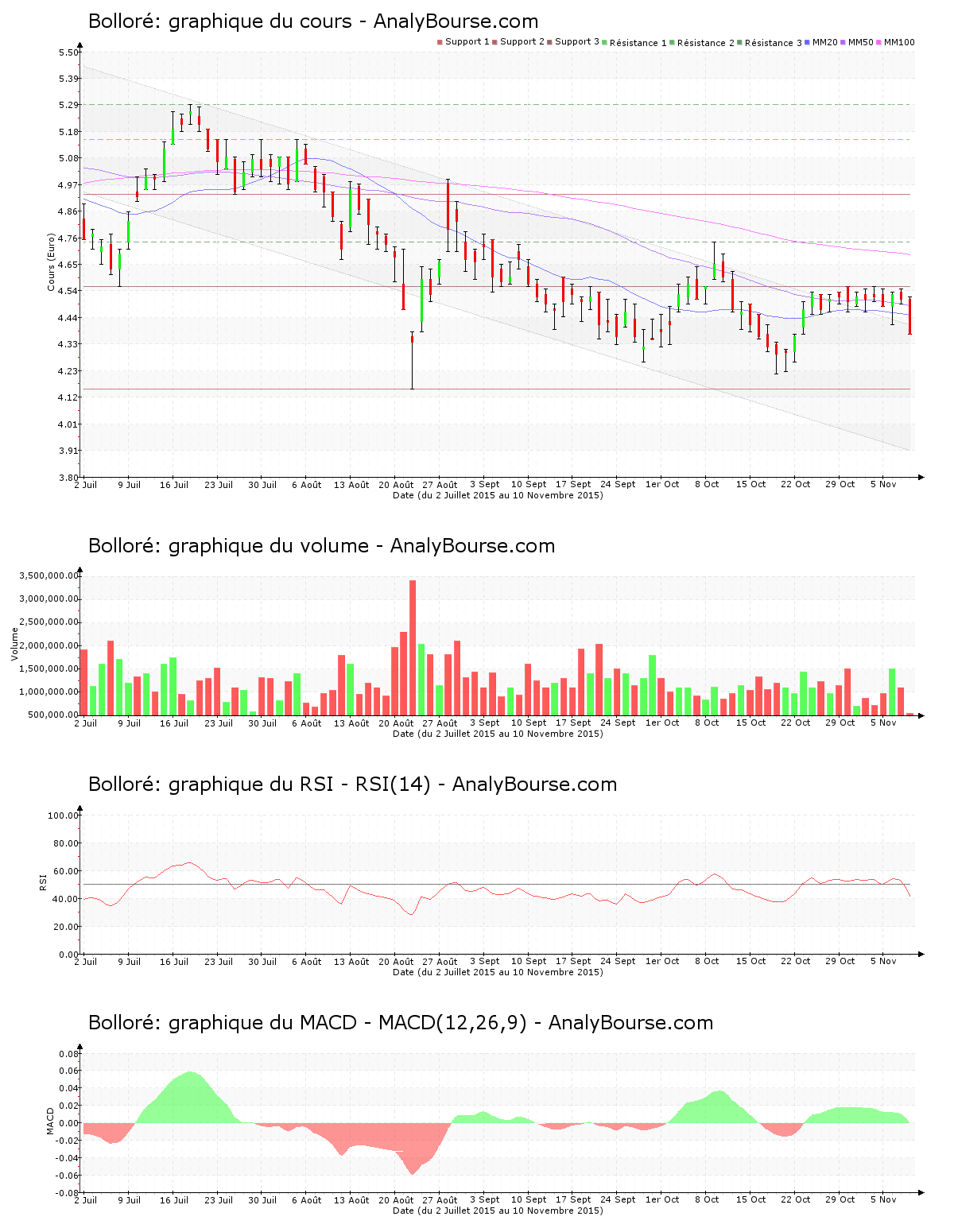Click the 5.29 price tick label
954x1232 pixels.
tap(68, 105)
